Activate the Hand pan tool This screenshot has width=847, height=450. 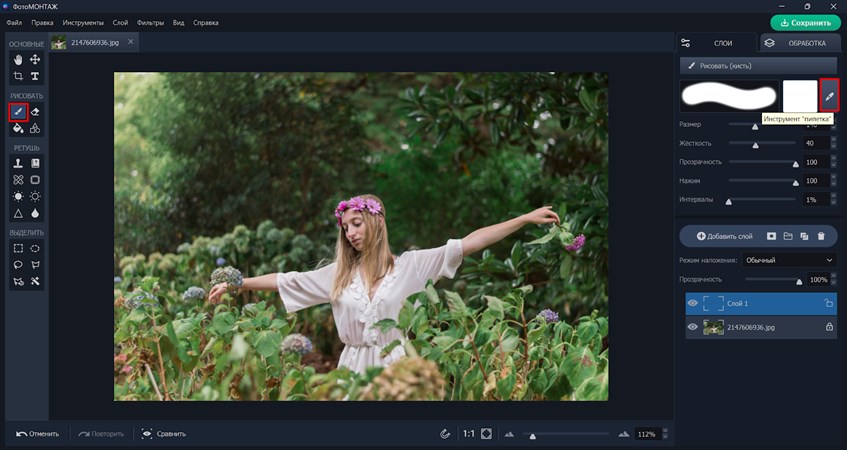tap(18, 60)
